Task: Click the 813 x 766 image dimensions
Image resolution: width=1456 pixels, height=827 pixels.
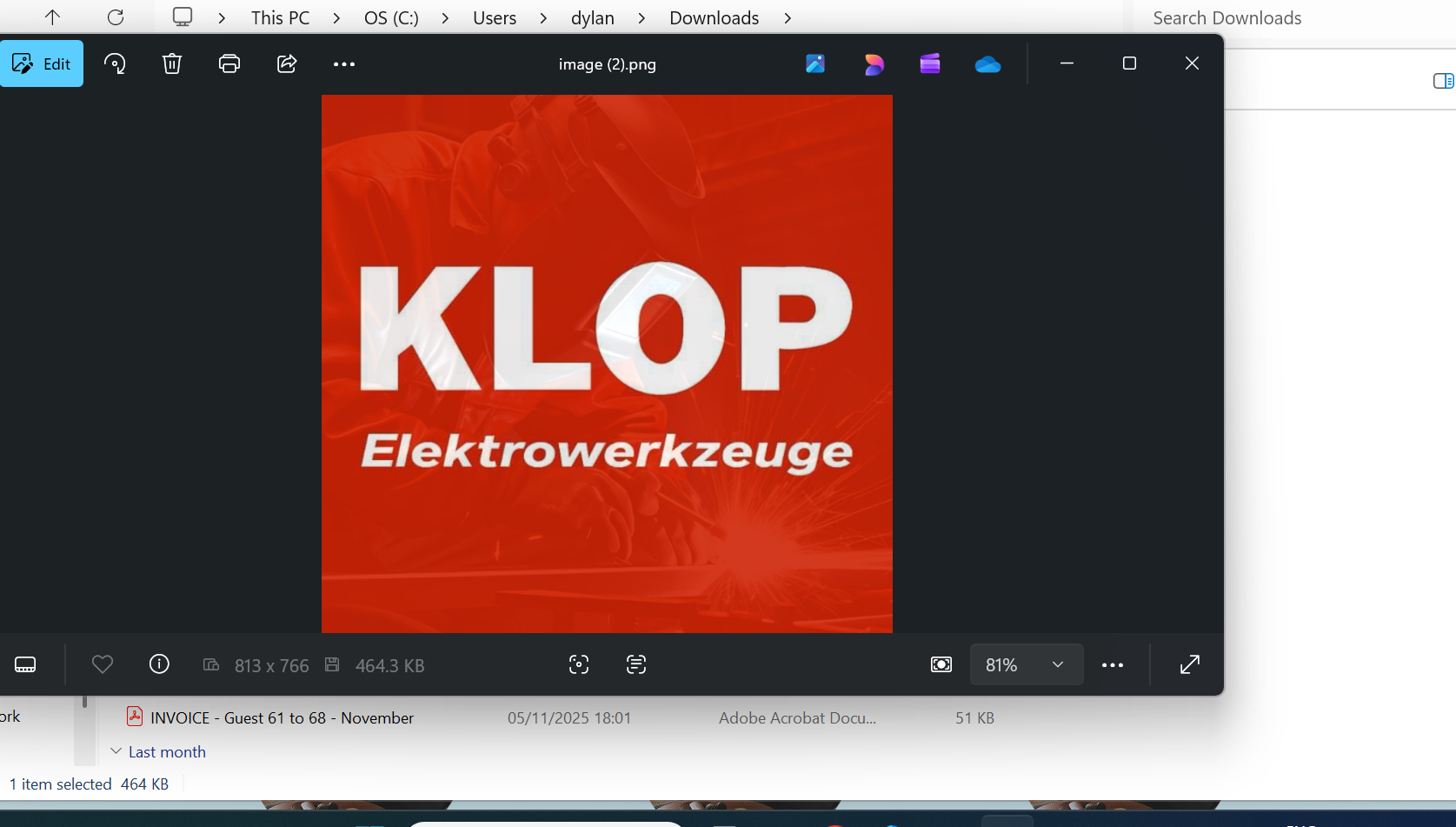Action: pos(271,665)
